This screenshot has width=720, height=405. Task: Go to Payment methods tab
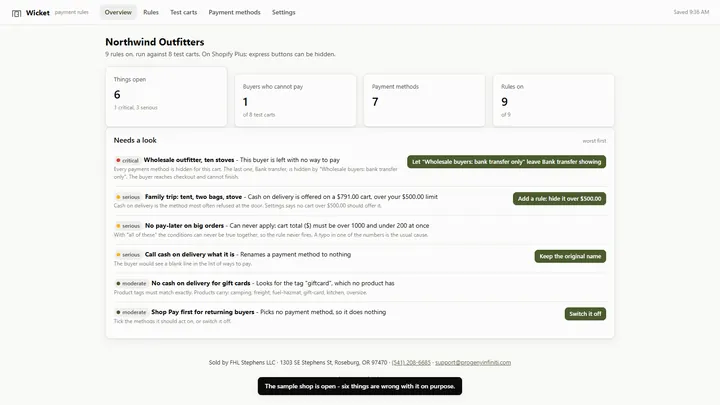(x=234, y=12)
